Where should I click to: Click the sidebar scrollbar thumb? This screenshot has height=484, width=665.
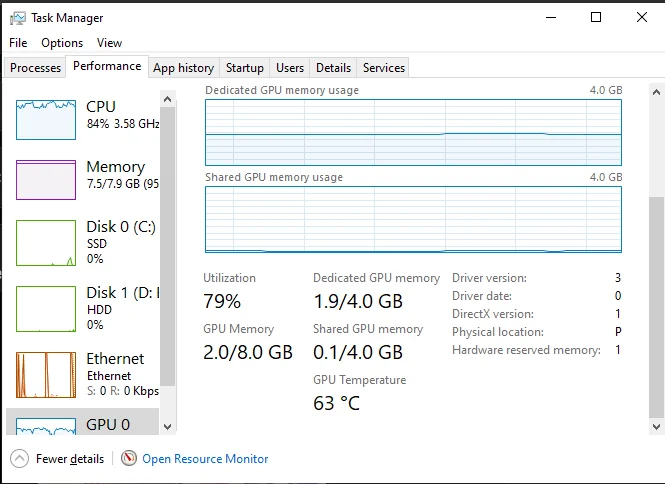(x=168, y=246)
